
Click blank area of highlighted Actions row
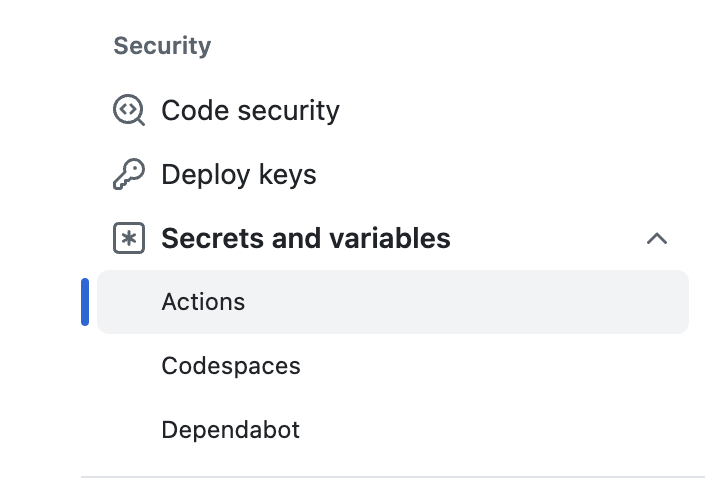coord(466,302)
